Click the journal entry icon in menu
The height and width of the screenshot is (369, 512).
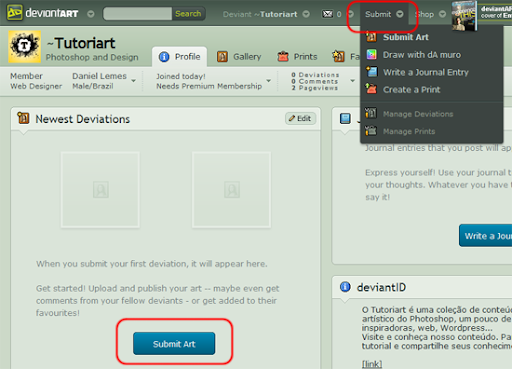(x=371, y=72)
